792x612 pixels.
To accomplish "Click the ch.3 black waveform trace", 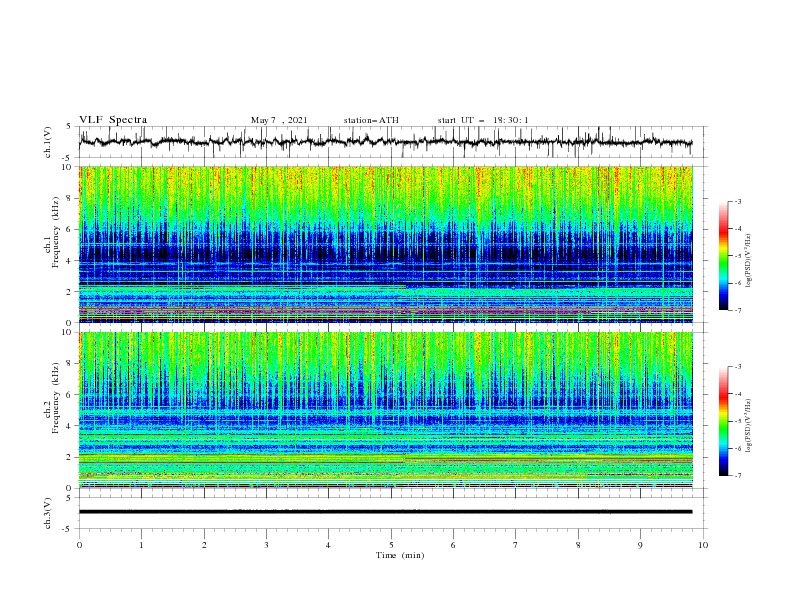I will [x=385, y=512].
